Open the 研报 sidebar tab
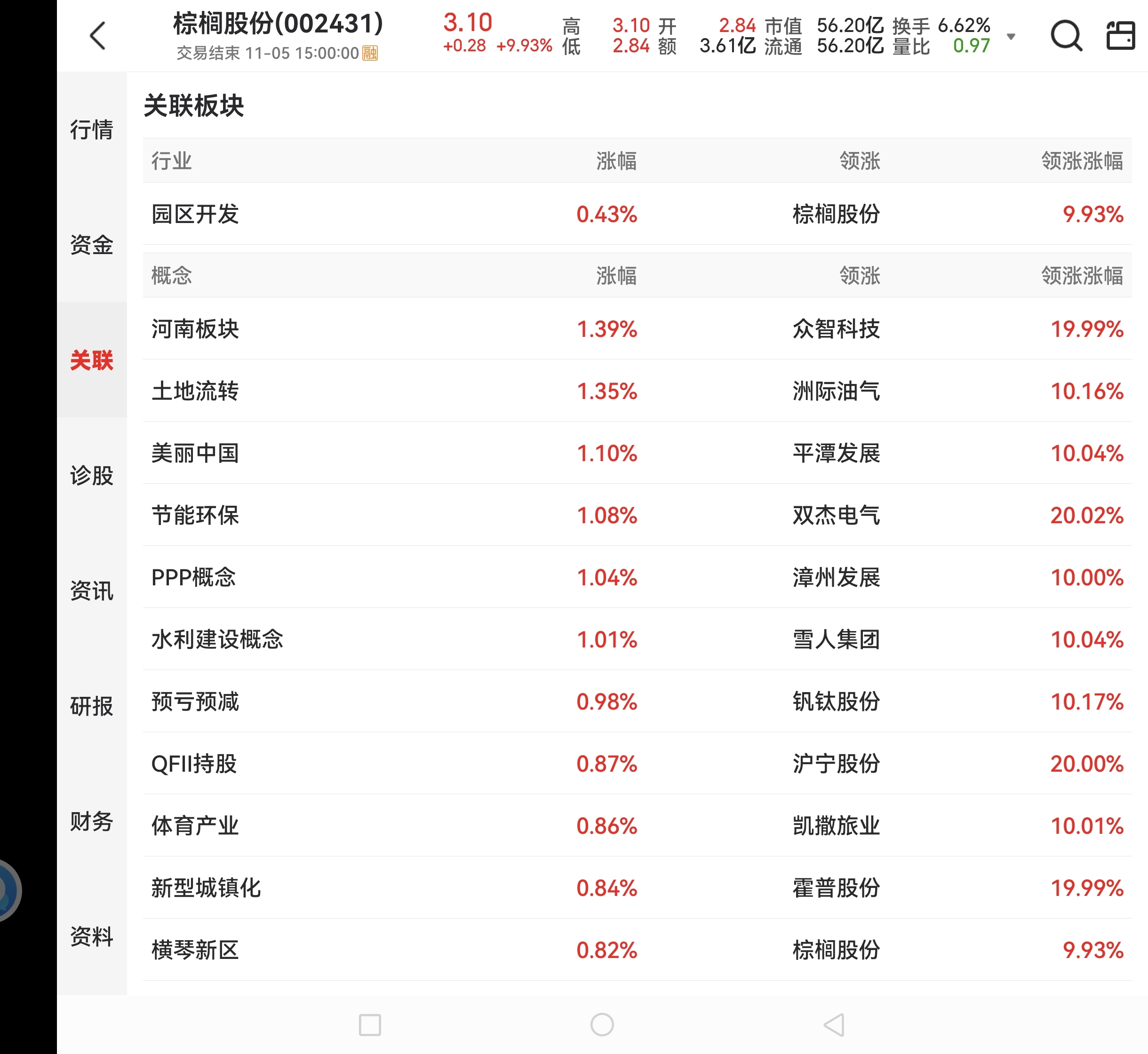The image size is (1148, 1054). pos(92,706)
